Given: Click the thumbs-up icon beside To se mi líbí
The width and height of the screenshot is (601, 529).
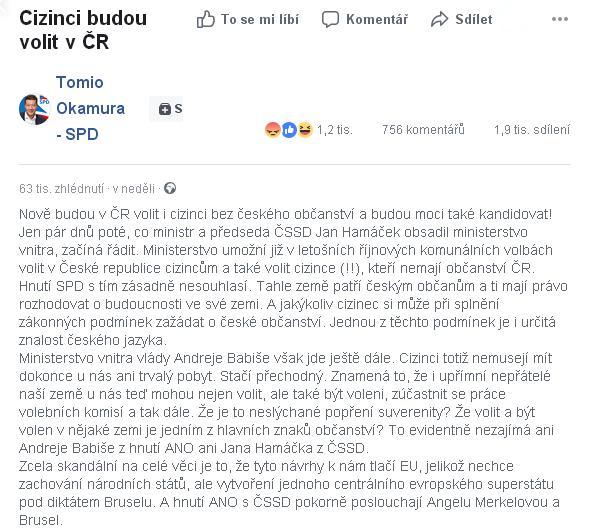Looking at the screenshot, I should pos(206,19).
